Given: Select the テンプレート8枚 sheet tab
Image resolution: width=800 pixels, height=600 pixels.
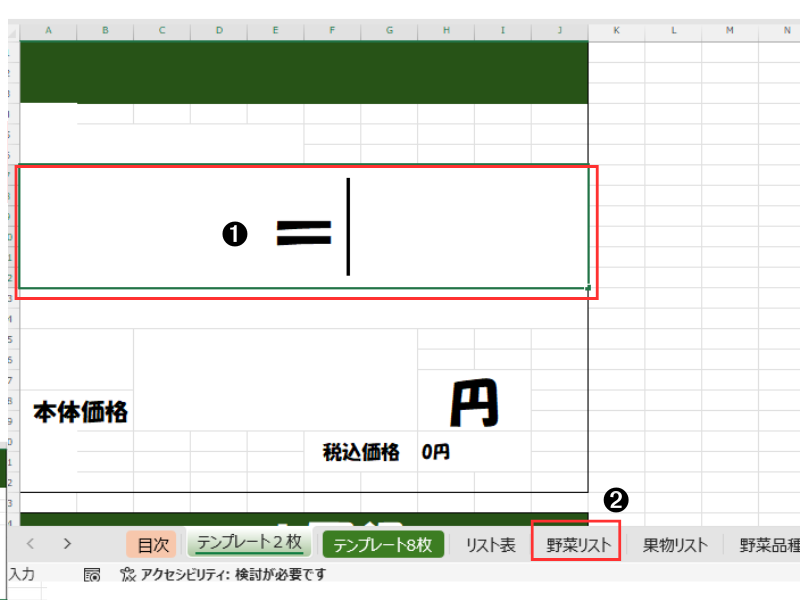Looking at the screenshot, I should click(x=382, y=545).
